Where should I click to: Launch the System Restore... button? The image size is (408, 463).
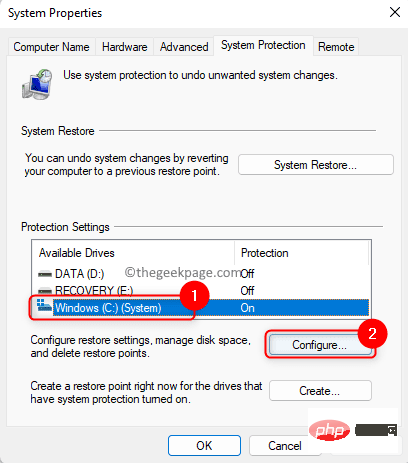(316, 165)
